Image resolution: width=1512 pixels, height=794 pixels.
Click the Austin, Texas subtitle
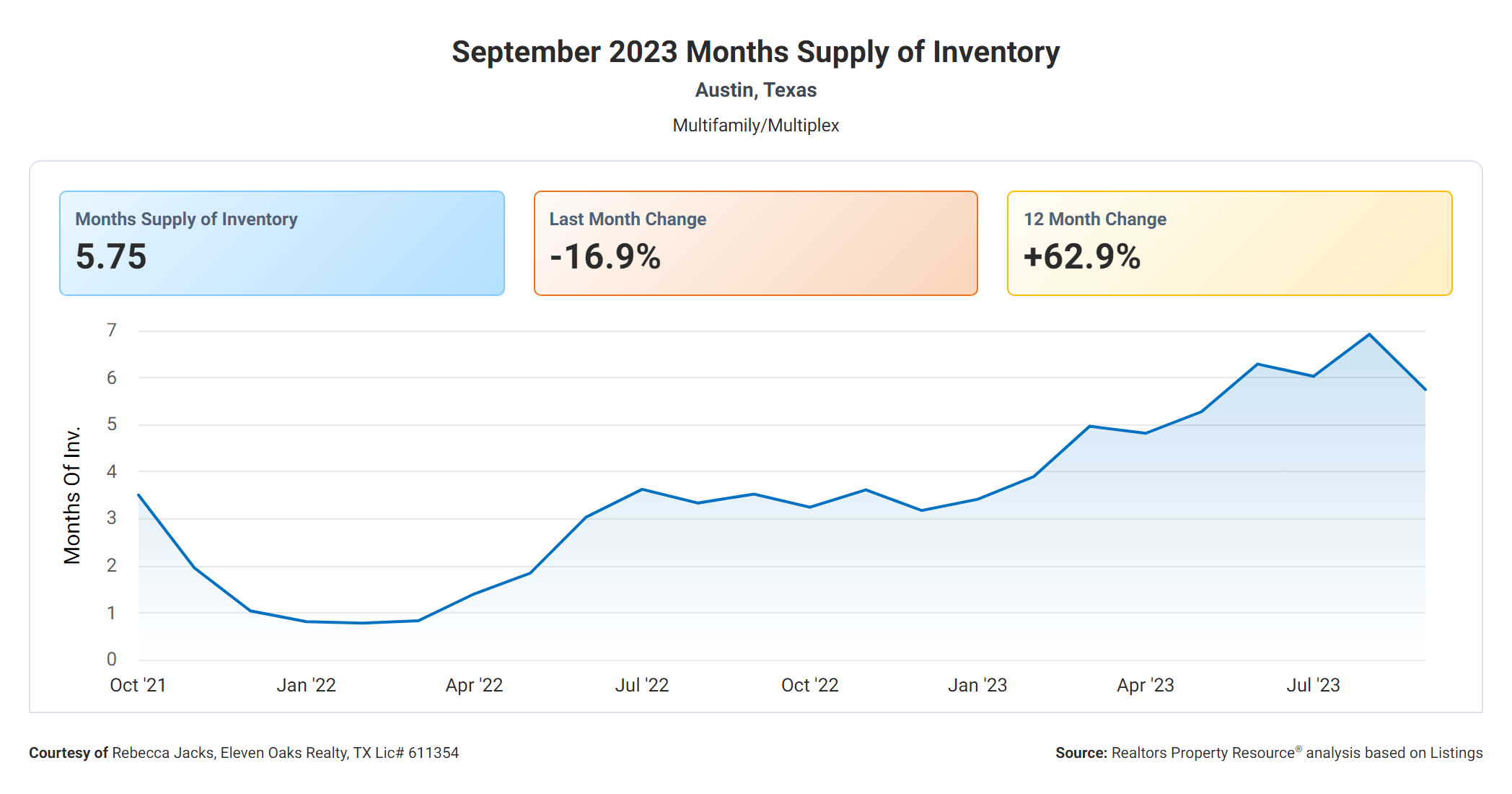click(755, 90)
